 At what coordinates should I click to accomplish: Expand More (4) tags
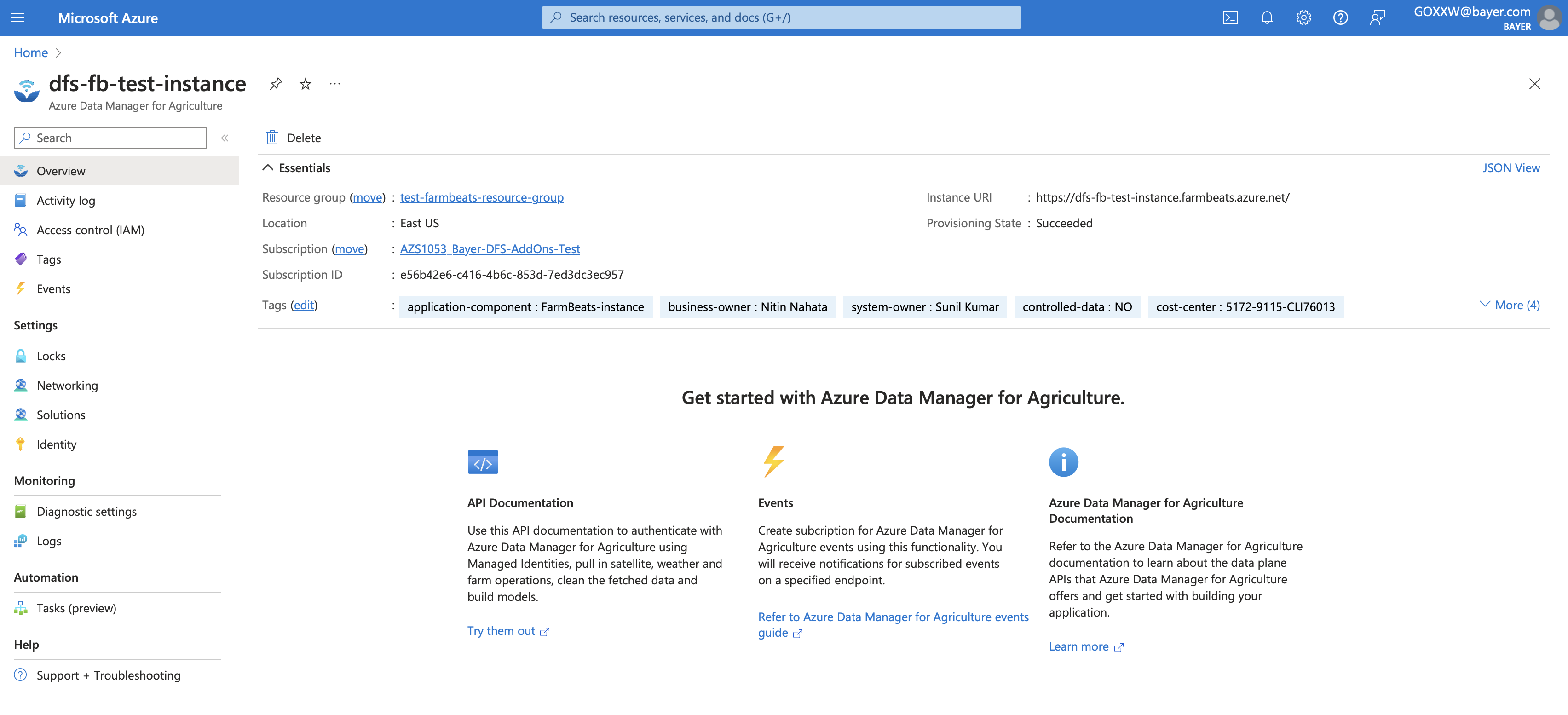tap(1510, 305)
